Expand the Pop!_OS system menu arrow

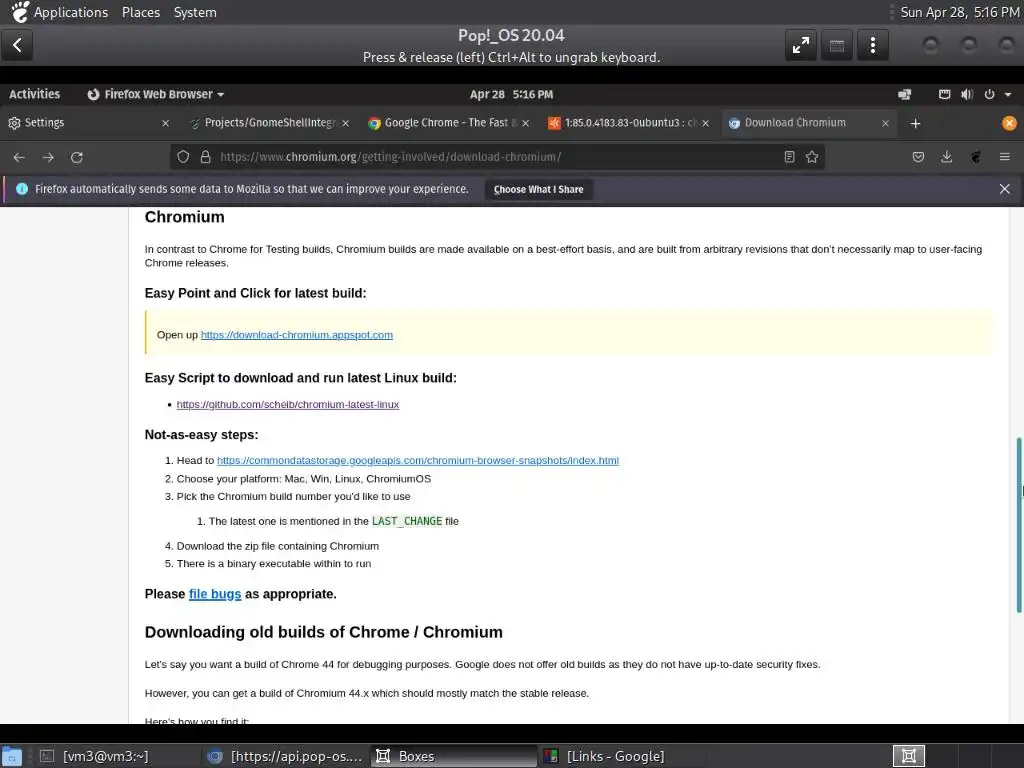[1008, 95]
